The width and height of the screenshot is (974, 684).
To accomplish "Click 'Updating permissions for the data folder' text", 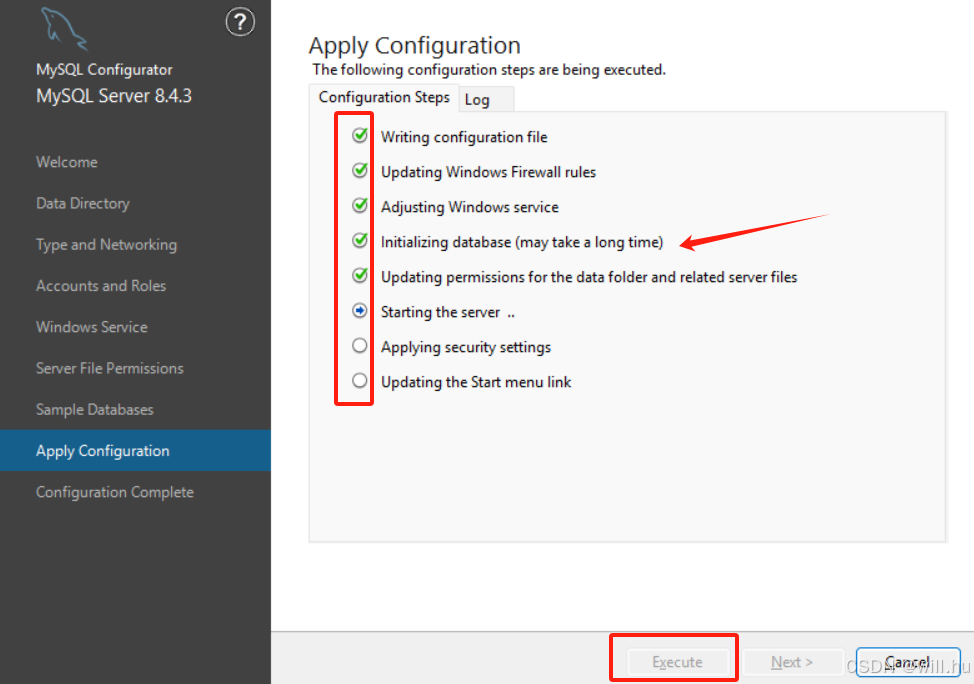I will 589,277.
